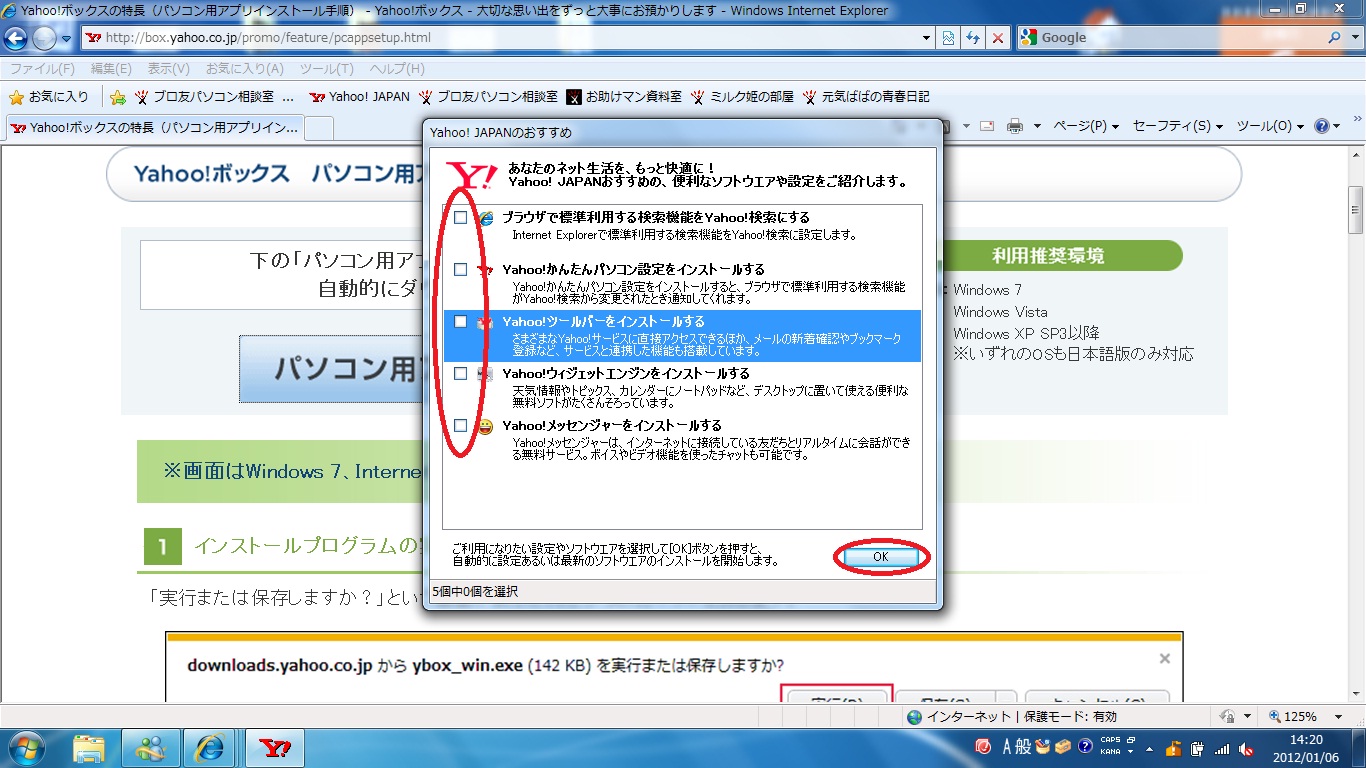
Task: Click the IE forward arrow button
Action: 44,38
